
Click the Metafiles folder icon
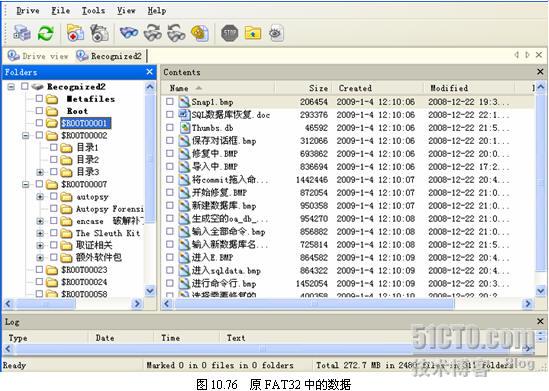coord(52,99)
